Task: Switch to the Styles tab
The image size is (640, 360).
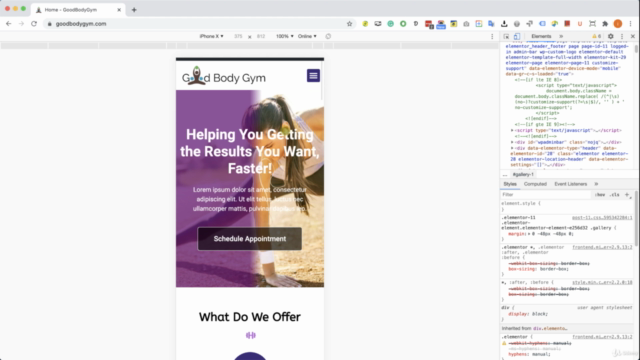Action: click(510, 184)
